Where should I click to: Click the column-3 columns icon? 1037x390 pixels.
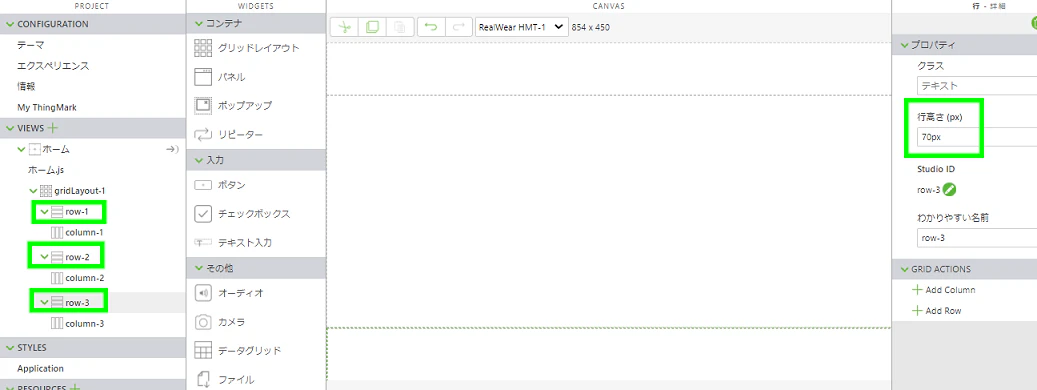[x=57, y=324]
